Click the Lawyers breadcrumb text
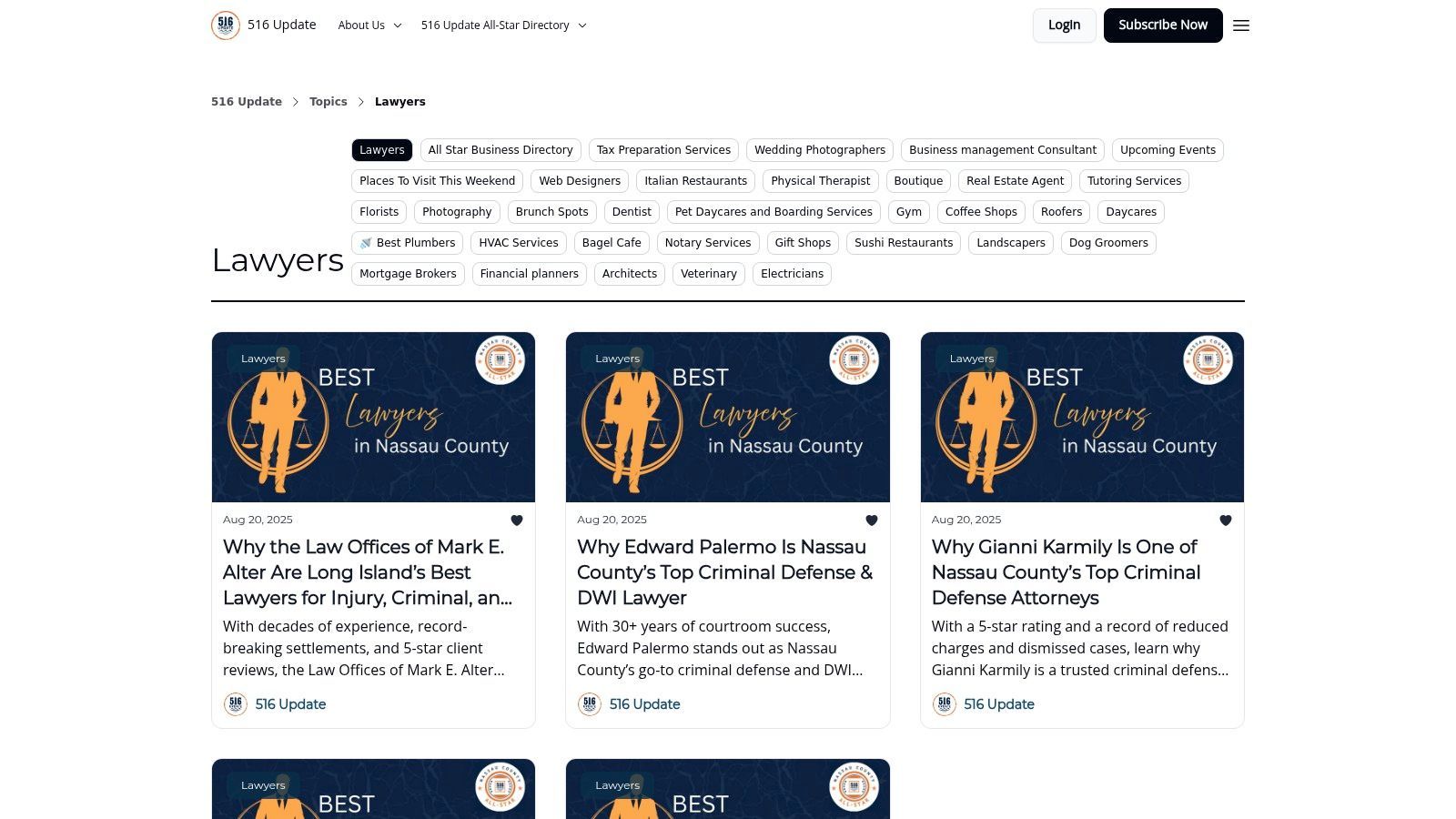This screenshot has height=819, width=1456. 400,102
